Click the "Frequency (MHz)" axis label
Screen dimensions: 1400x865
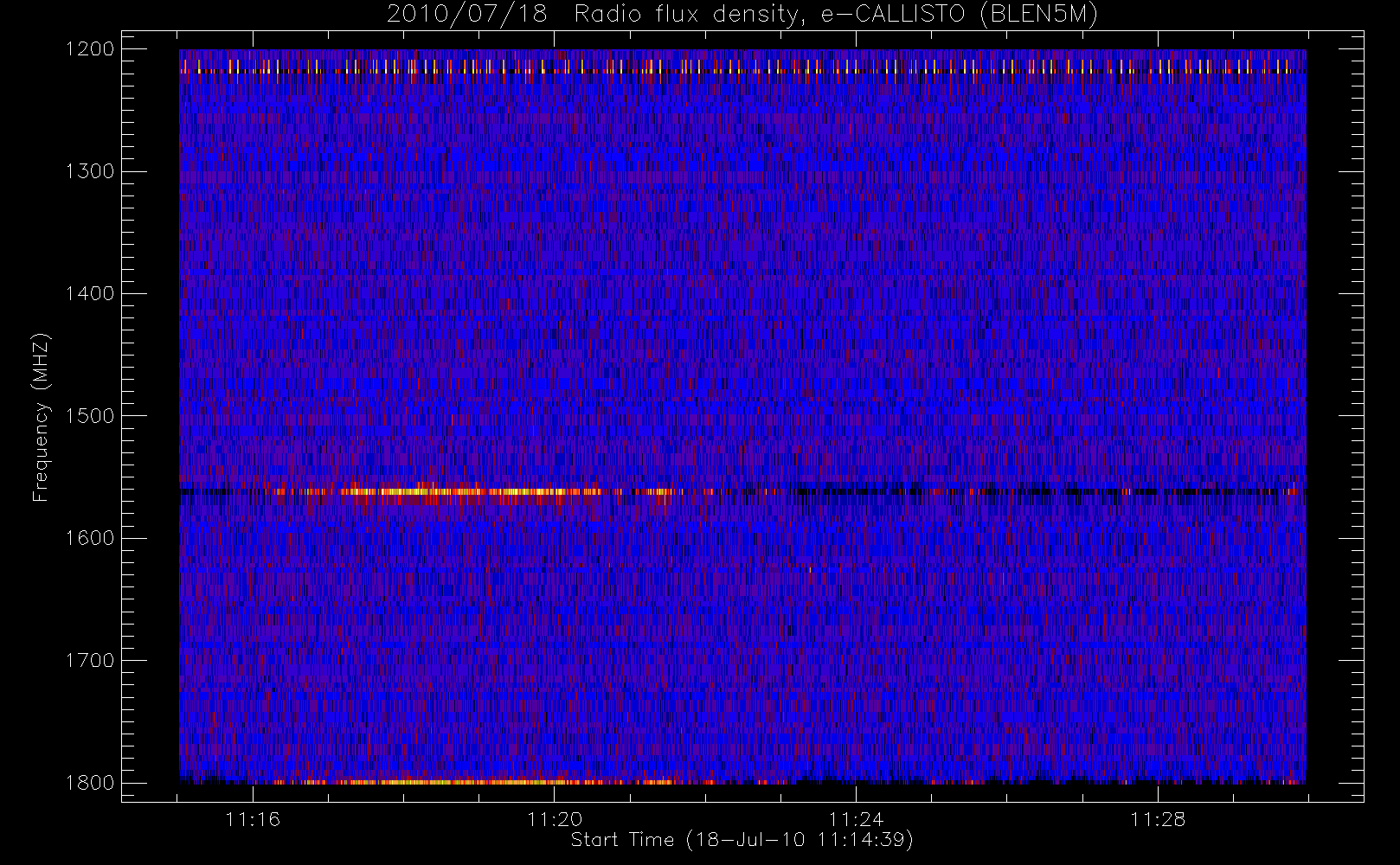click(41, 417)
